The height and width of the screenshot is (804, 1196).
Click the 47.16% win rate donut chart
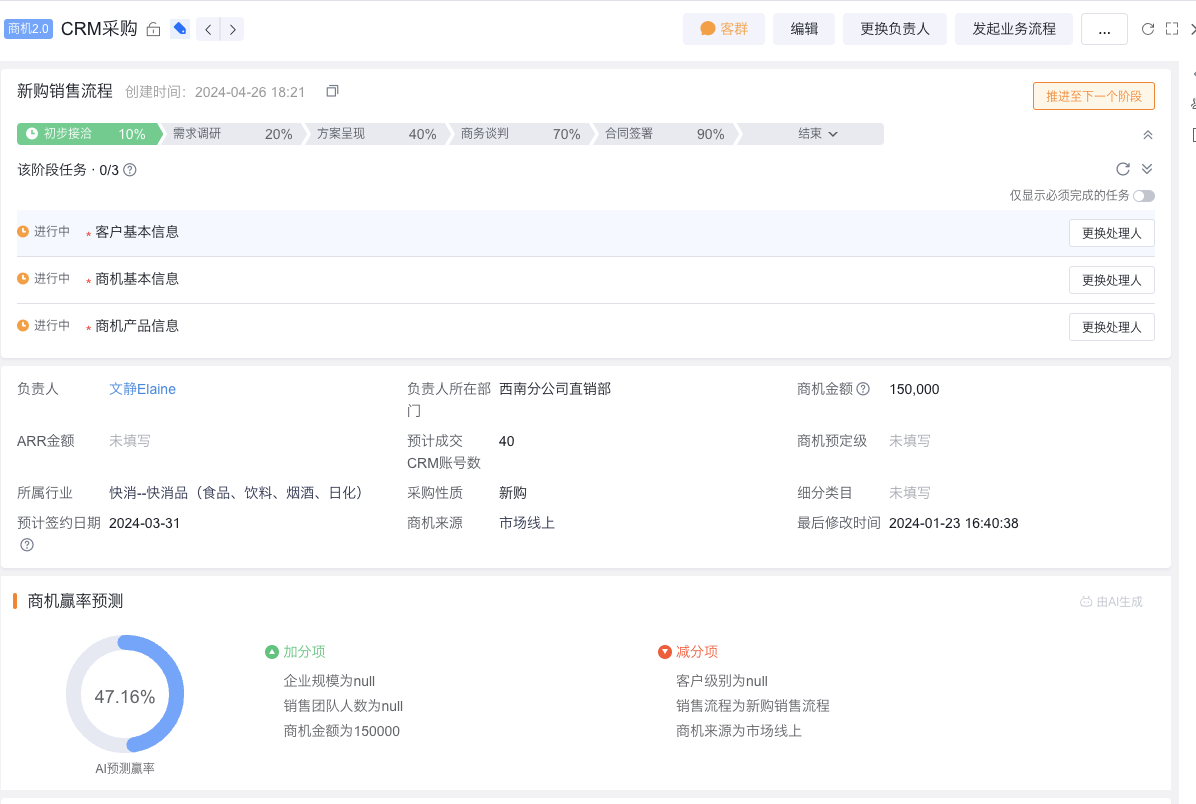(x=125, y=694)
